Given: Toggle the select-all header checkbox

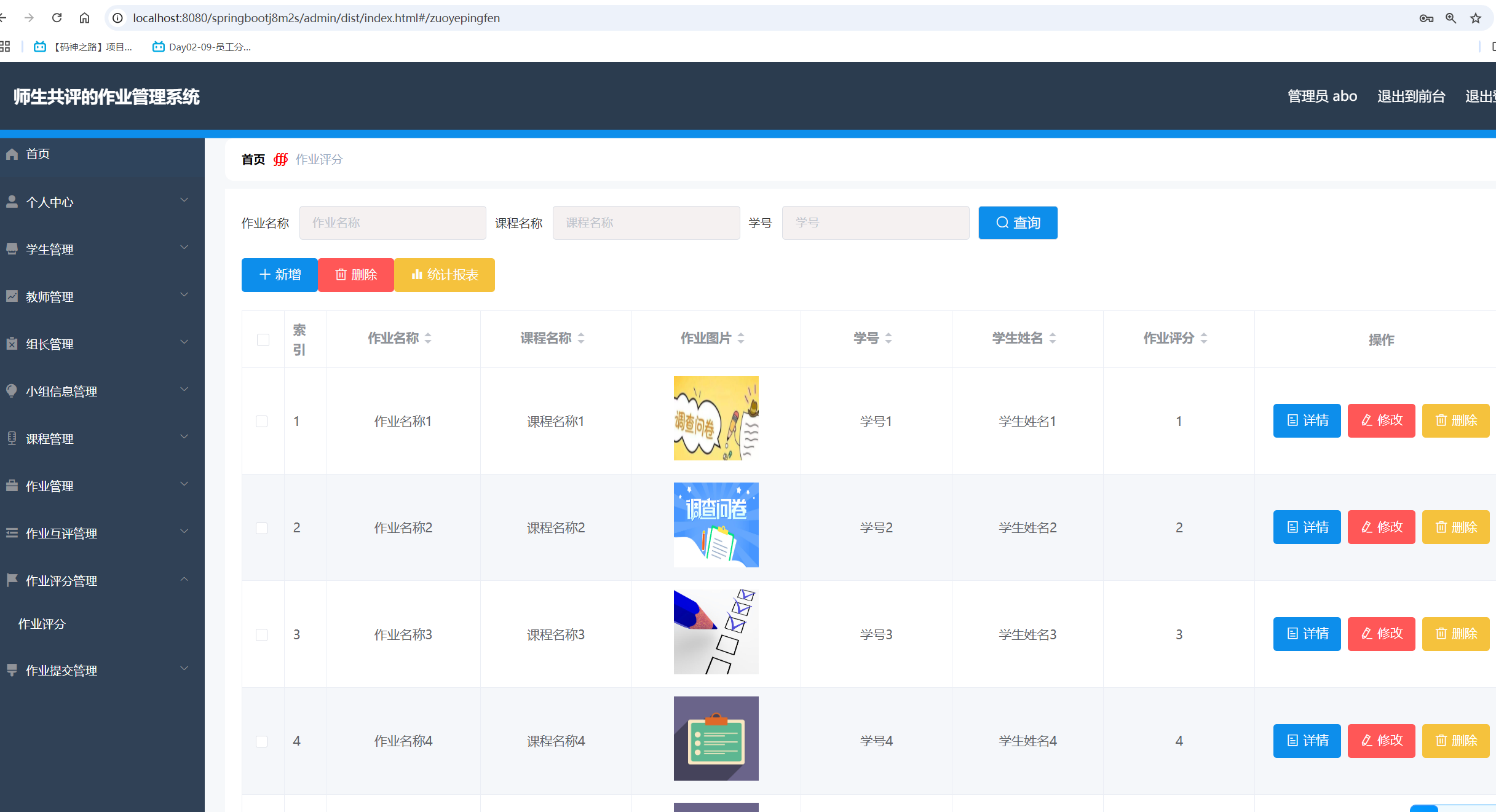Looking at the screenshot, I should coord(263,340).
